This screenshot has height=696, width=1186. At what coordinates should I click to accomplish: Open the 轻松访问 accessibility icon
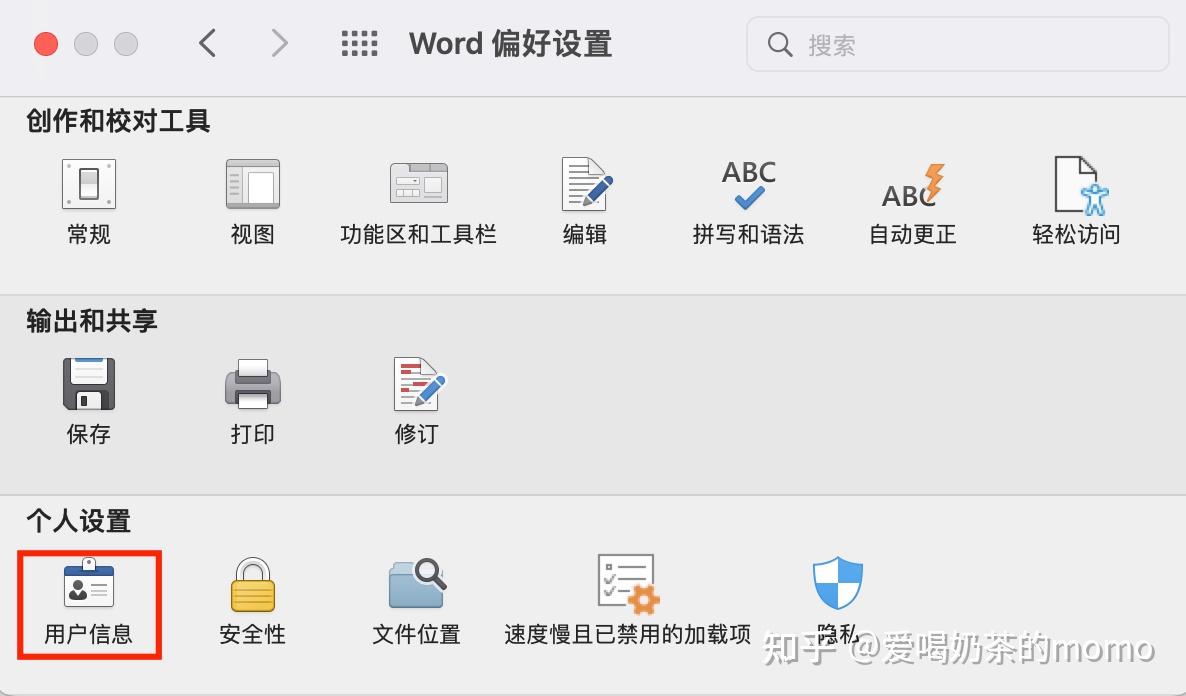pos(1081,185)
